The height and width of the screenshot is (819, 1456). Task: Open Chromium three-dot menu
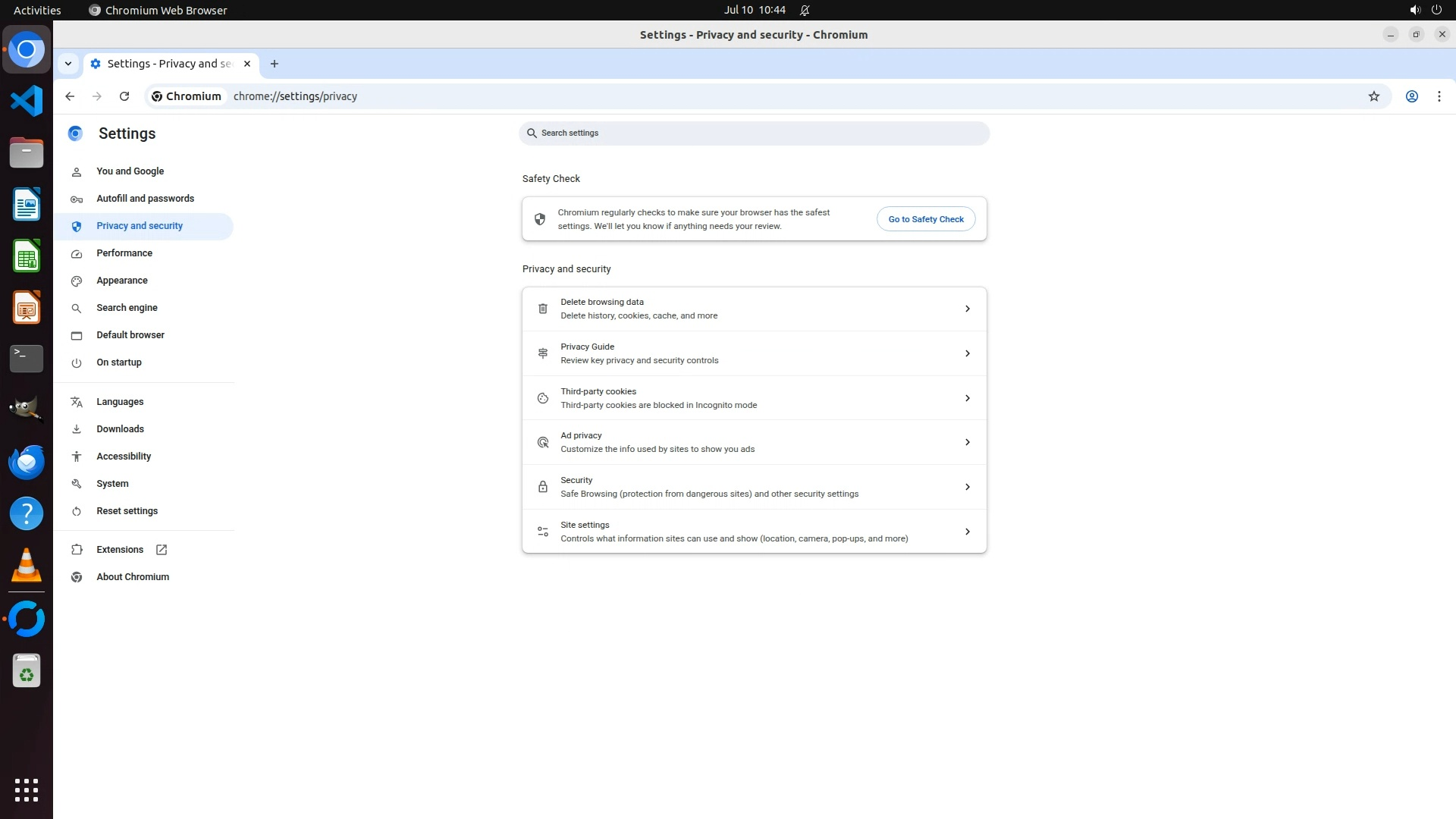pyautogui.click(x=1439, y=96)
